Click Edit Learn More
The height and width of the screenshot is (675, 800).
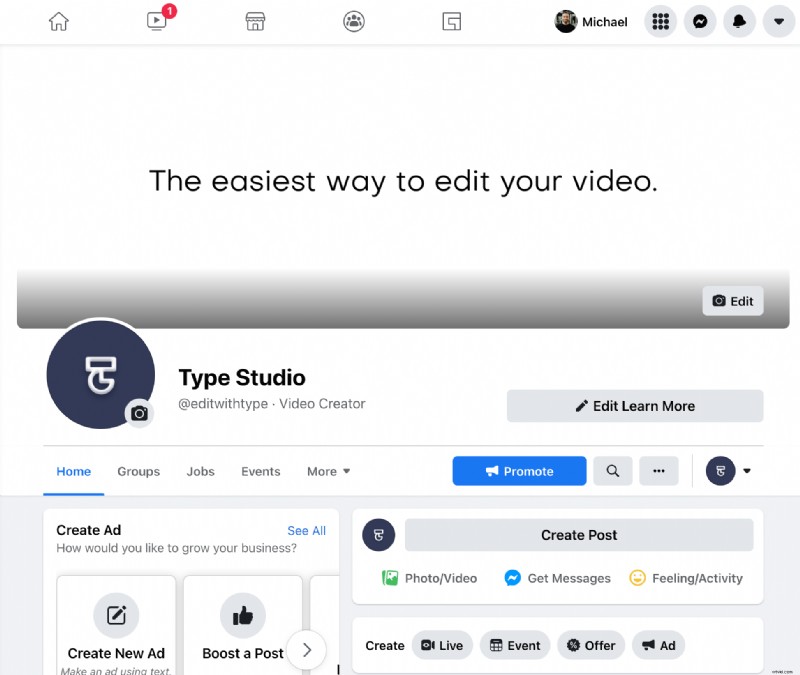point(634,406)
